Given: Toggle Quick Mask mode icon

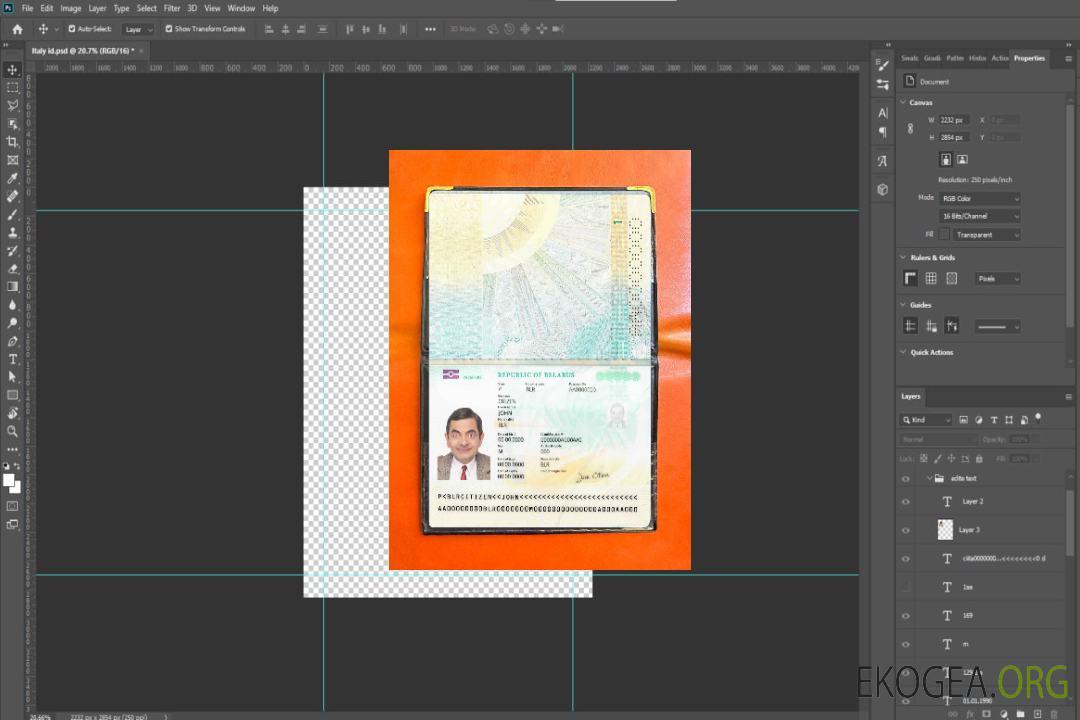Looking at the screenshot, I should [12, 506].
